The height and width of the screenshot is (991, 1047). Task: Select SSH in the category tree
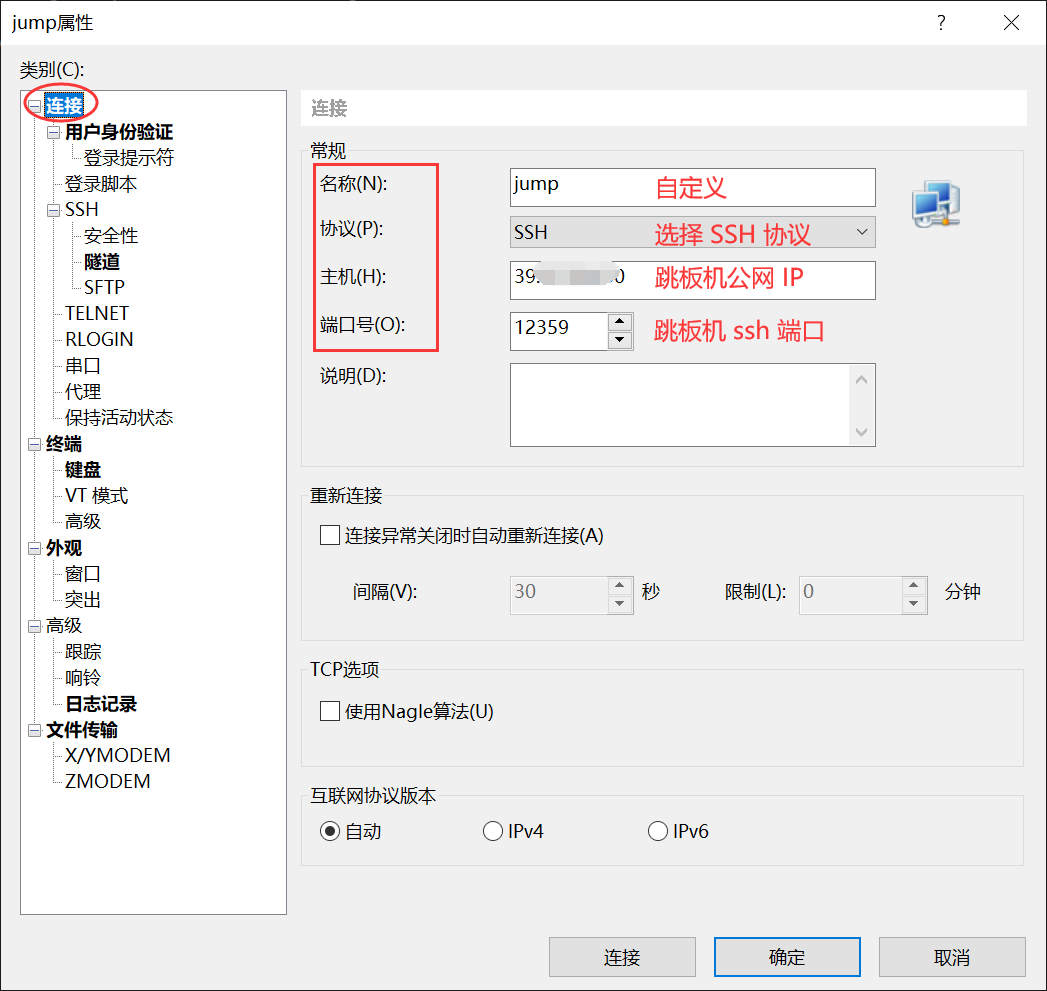pos(81,210)
